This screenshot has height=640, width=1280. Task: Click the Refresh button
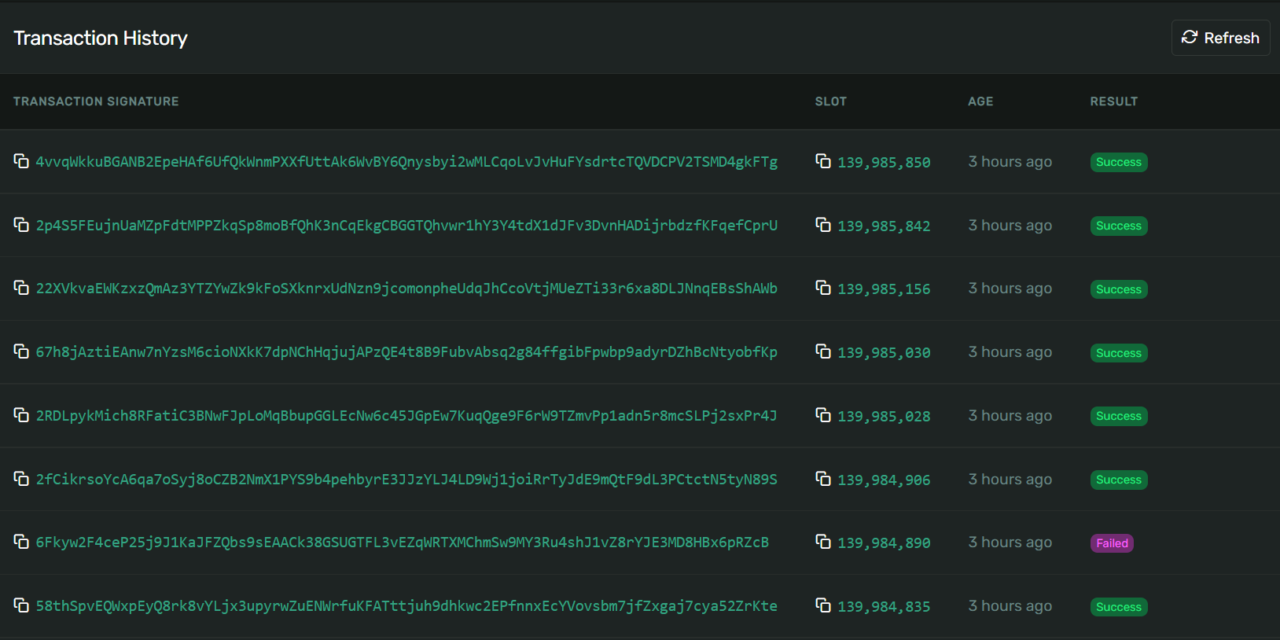[x=1220, y=37]
